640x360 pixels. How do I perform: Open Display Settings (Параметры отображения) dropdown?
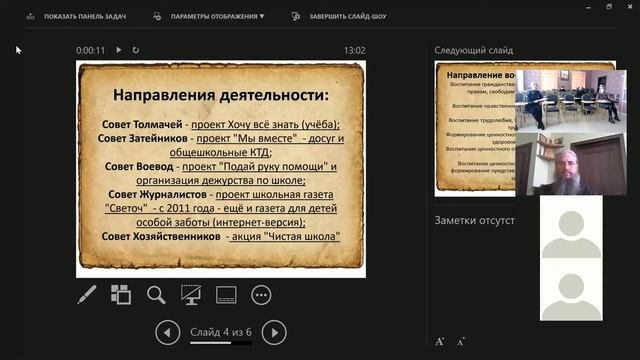click(x=217, y=16)
